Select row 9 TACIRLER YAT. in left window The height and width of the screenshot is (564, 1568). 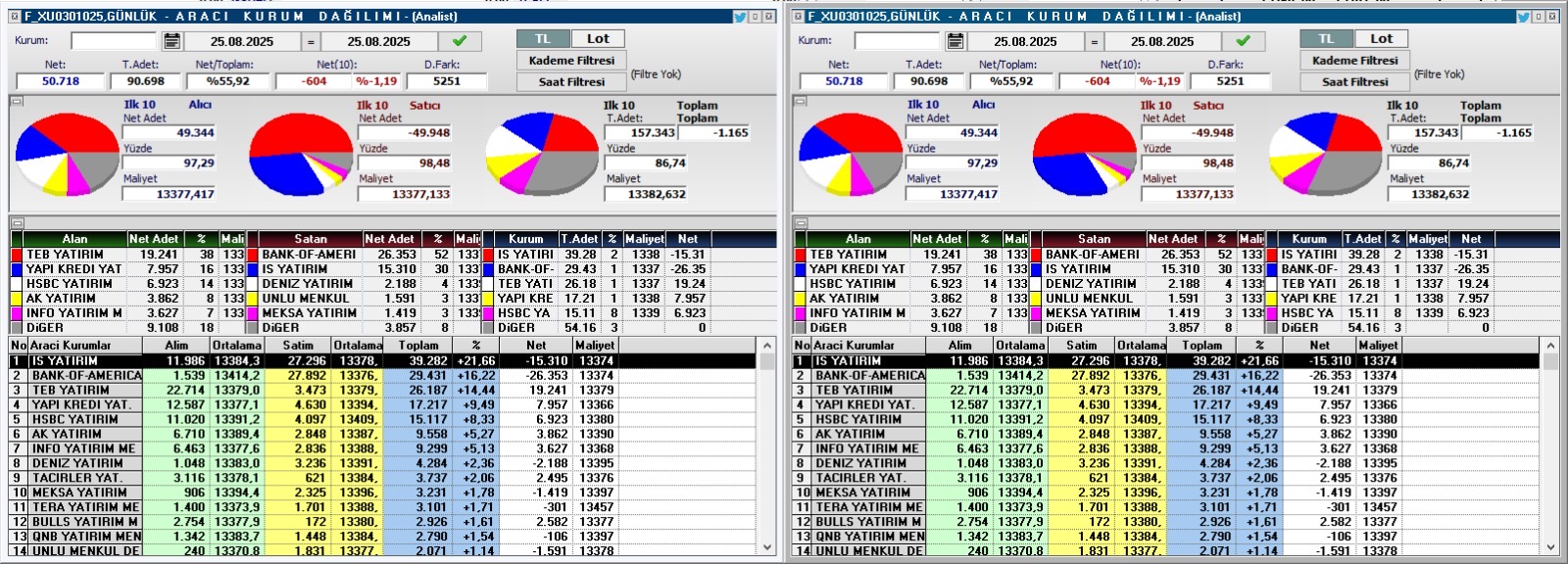pos(383,479)
